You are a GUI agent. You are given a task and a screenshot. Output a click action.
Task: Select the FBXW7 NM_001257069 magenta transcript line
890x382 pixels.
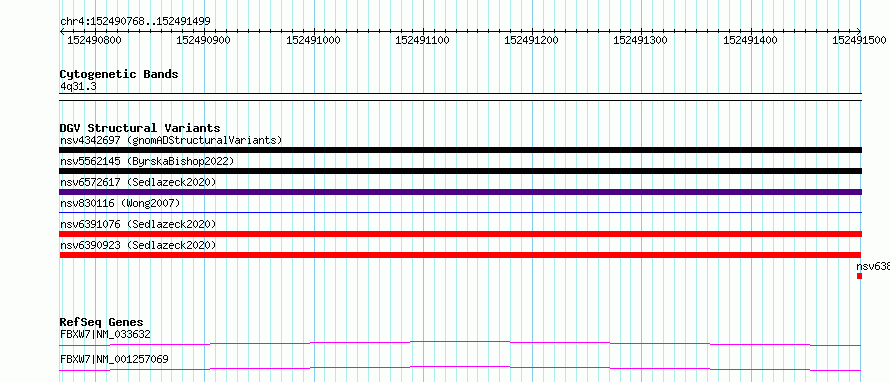pyautogui.click(x=460, y=368)
